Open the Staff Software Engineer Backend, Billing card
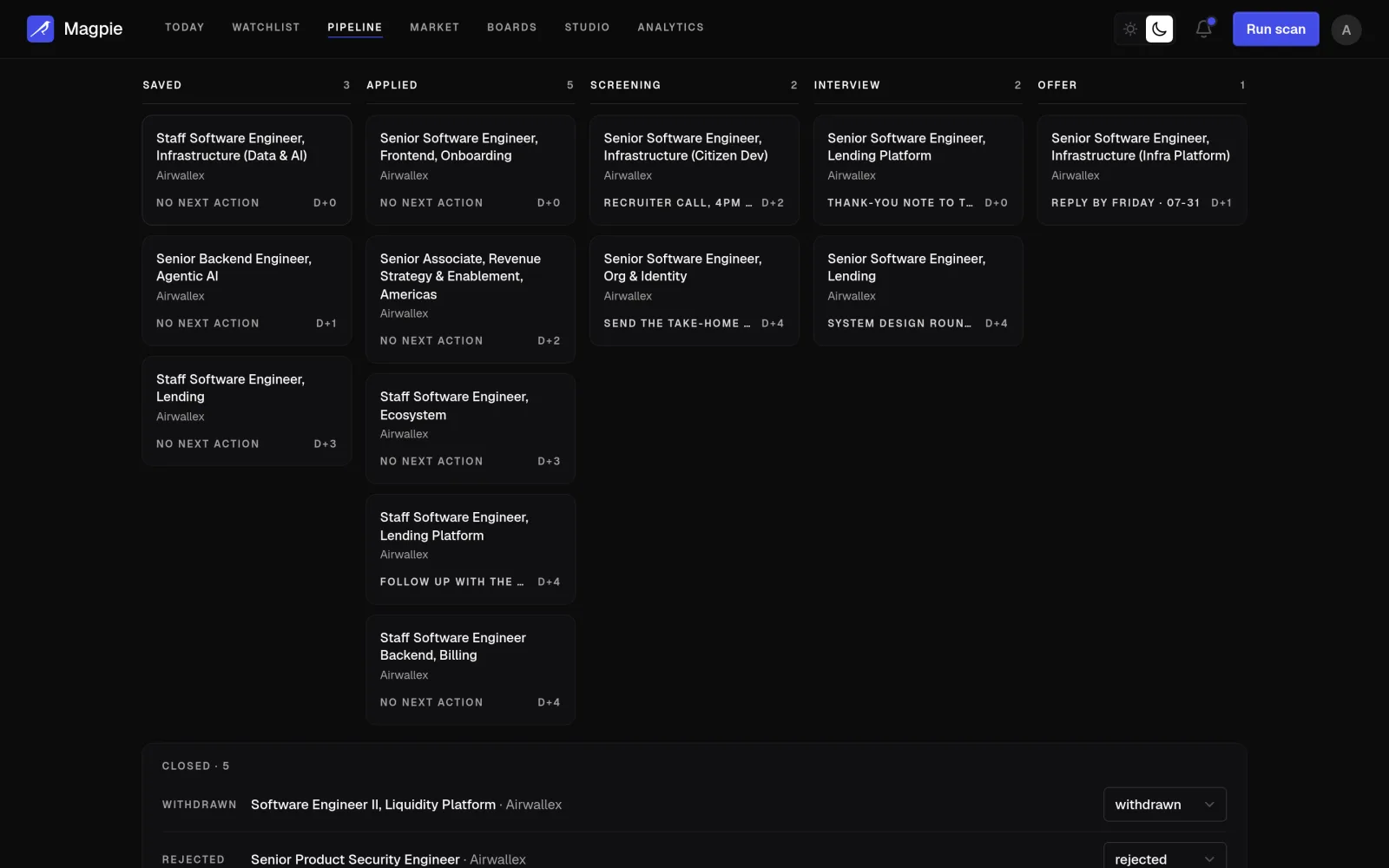This screenshot has width=1389, height=868. 471,670
